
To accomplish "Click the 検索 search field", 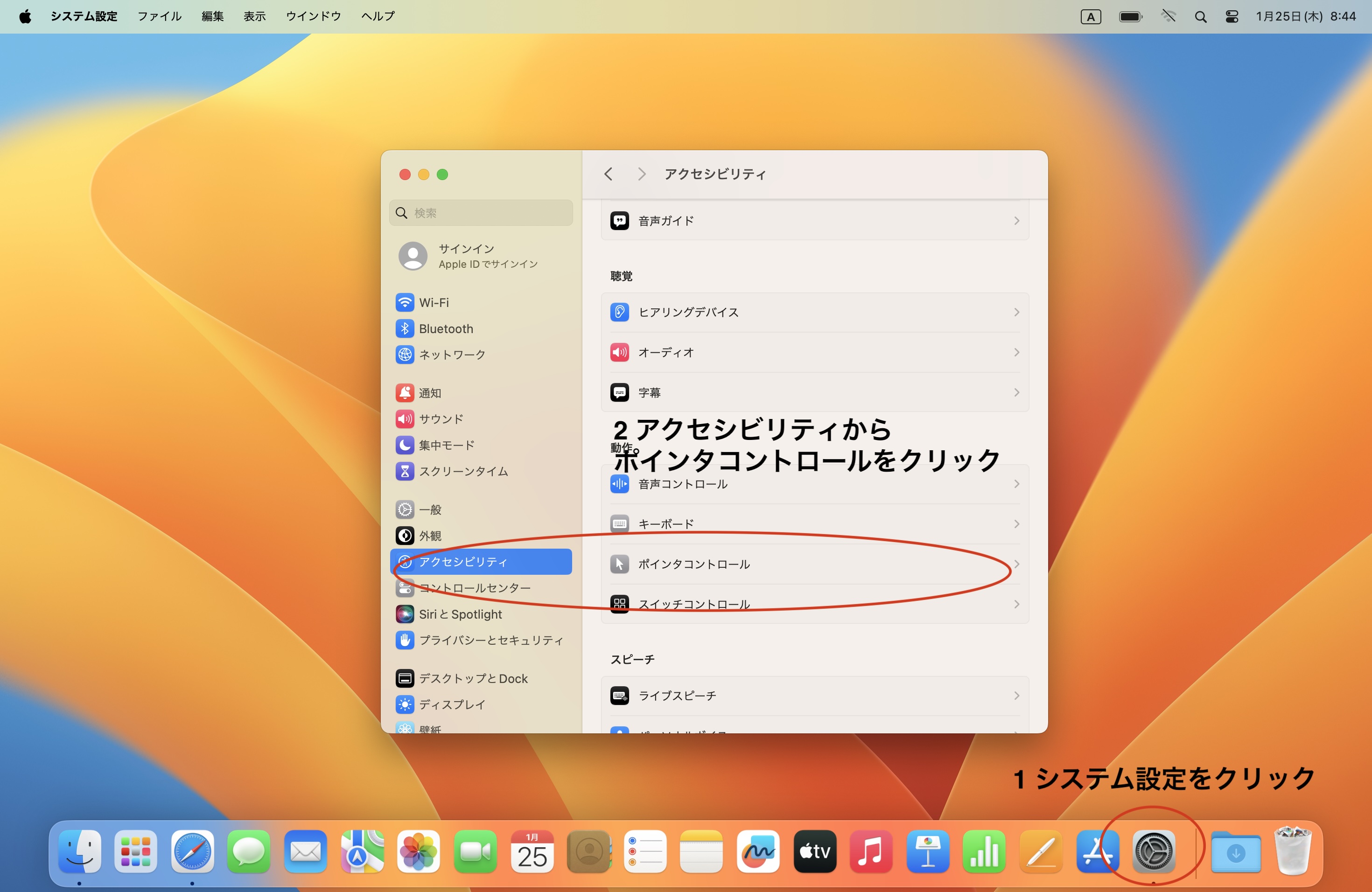I will point(481,213).
